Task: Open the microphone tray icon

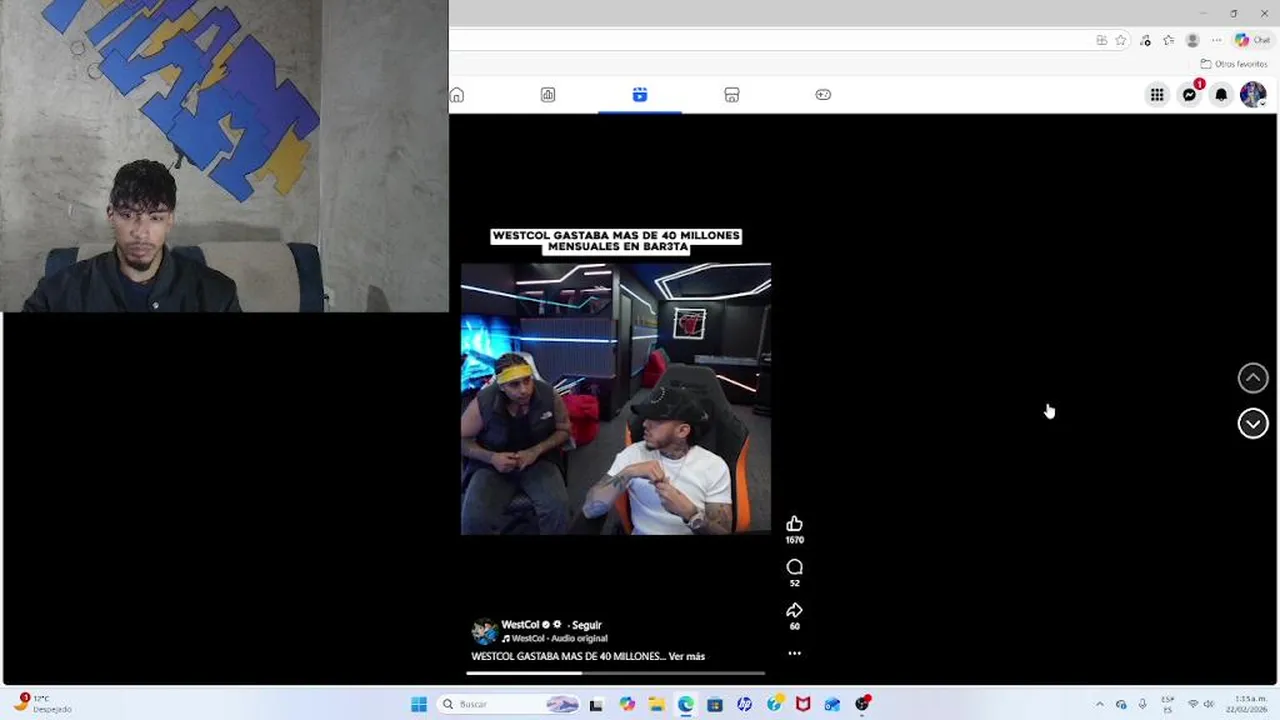Action: point(1143,704)
